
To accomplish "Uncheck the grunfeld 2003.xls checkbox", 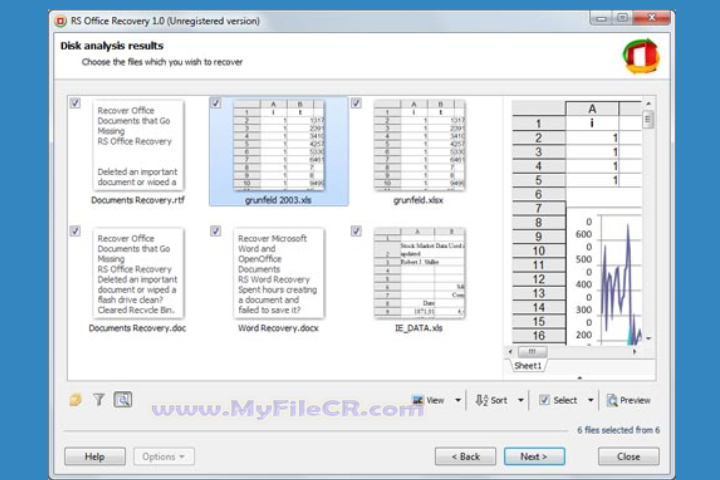I will [216, 103].
